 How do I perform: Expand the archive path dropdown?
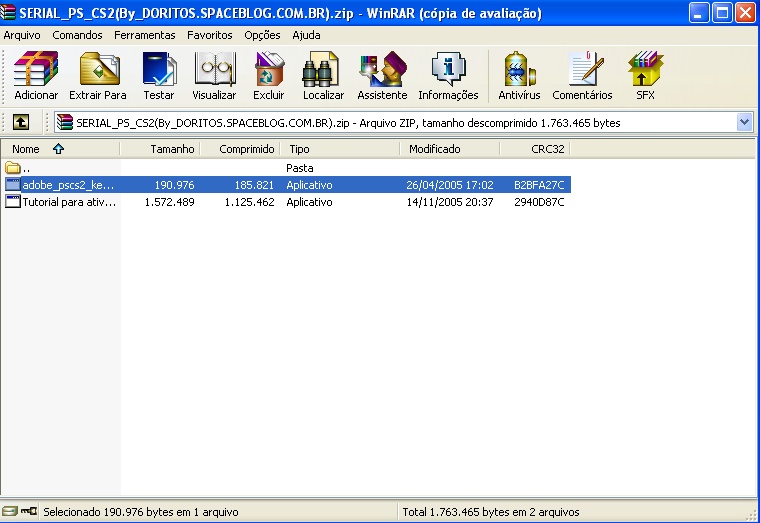pos(744,122)
